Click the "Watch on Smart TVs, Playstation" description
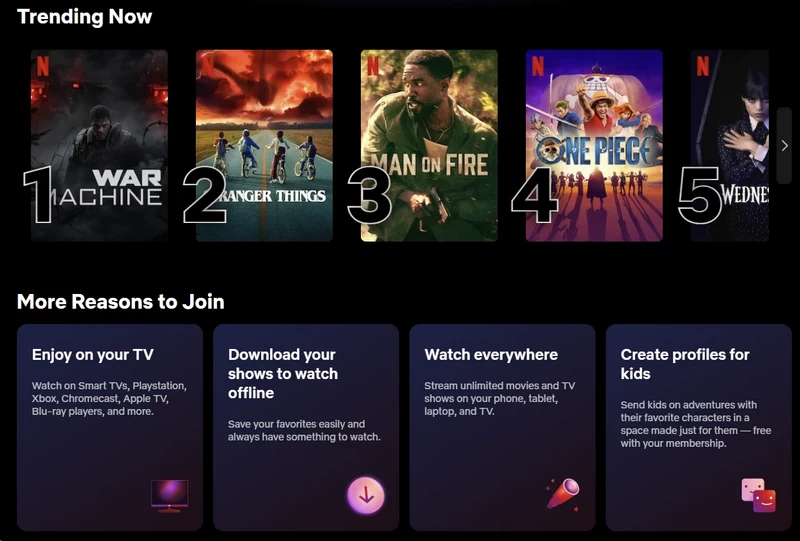 109,399
